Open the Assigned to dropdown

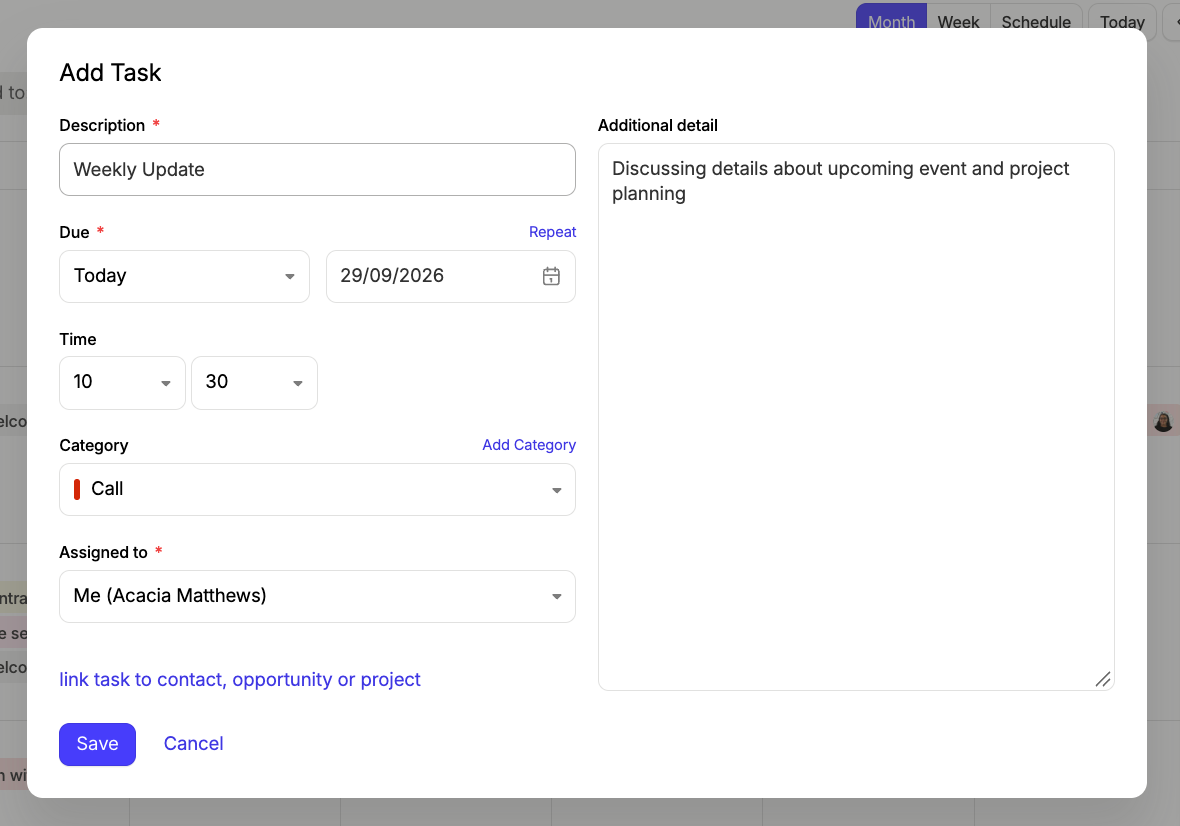pyautogui.click(x=318, y=597)
